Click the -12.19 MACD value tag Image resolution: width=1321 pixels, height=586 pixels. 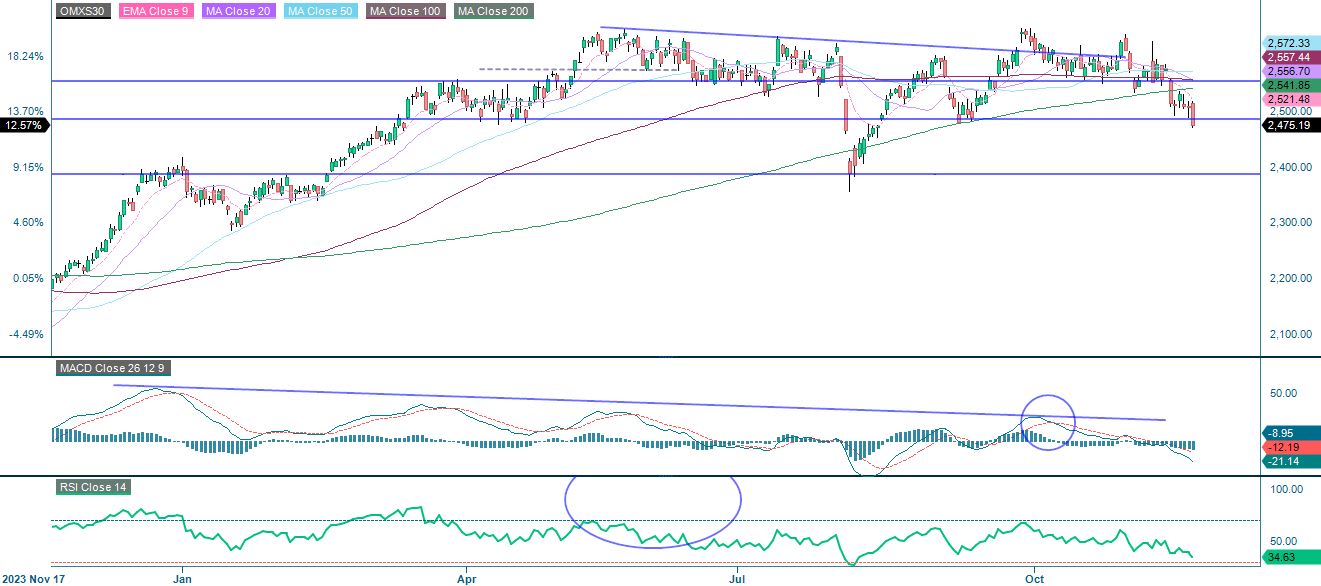pyautogui.click(x=1286, y=448)
